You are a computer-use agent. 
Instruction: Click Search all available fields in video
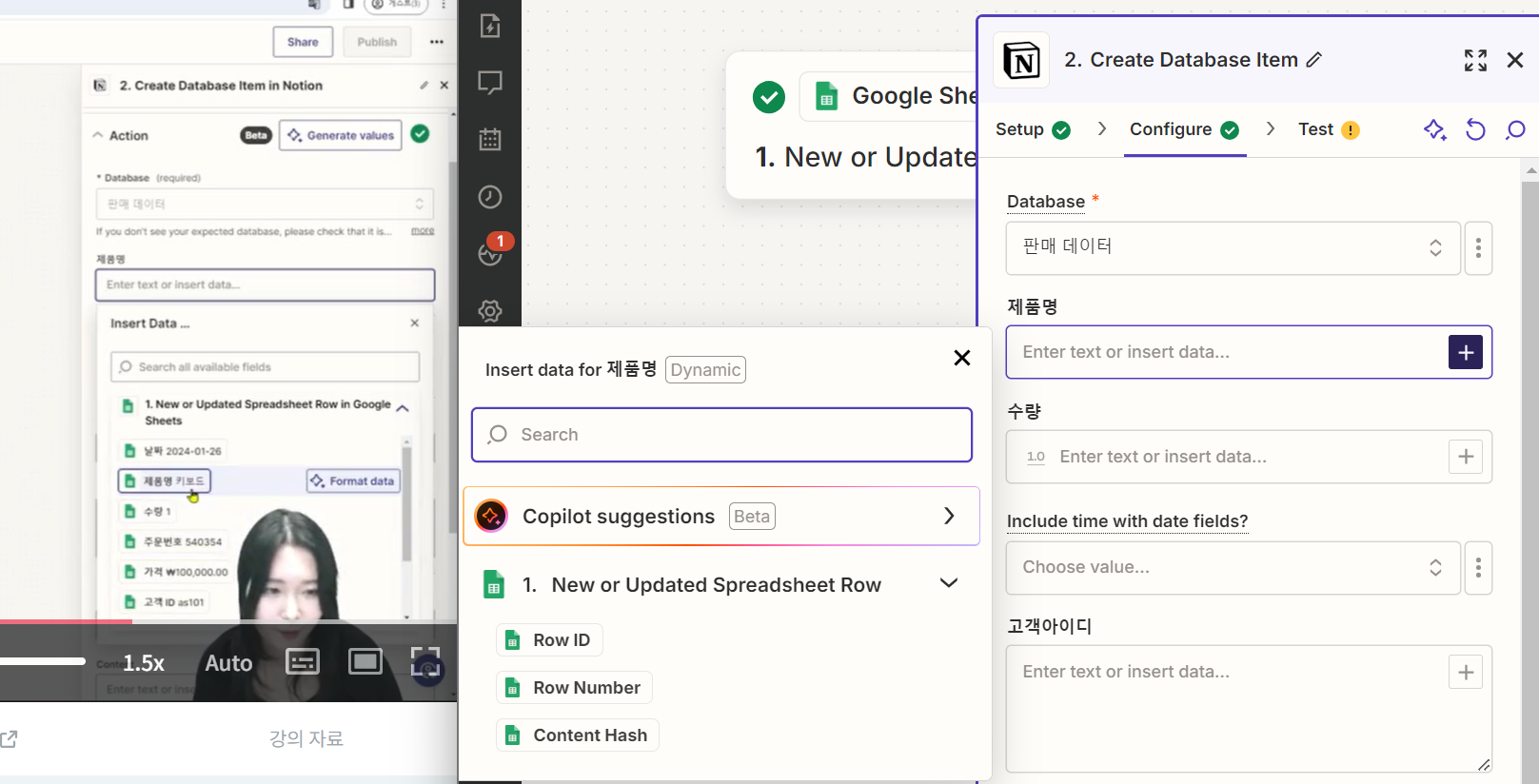265,367
